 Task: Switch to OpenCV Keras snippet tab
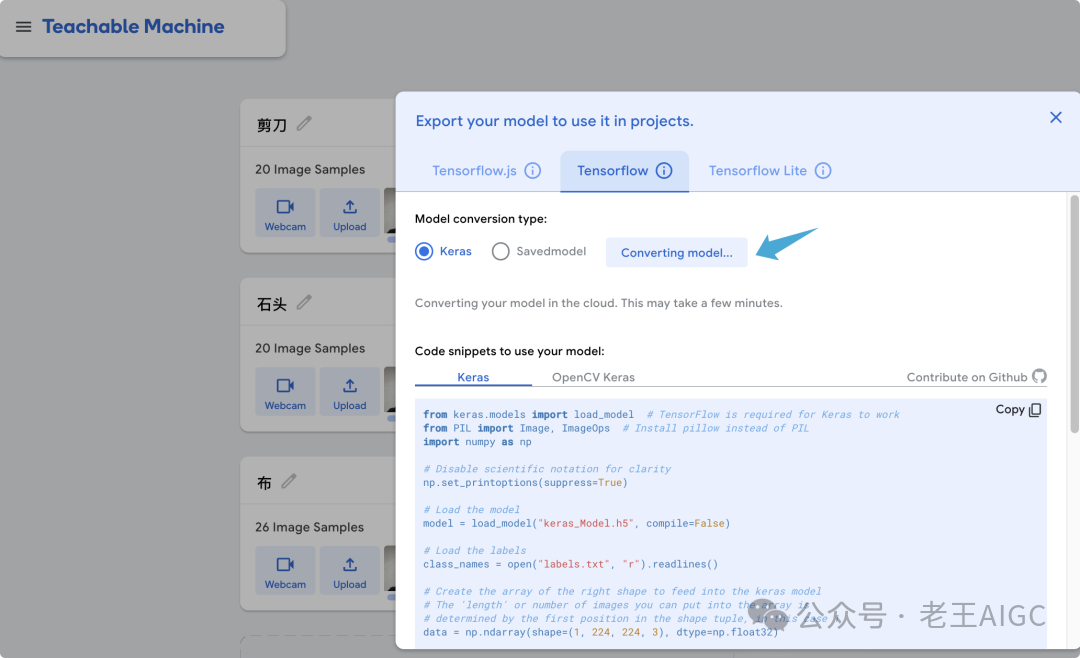pos(593,377)
